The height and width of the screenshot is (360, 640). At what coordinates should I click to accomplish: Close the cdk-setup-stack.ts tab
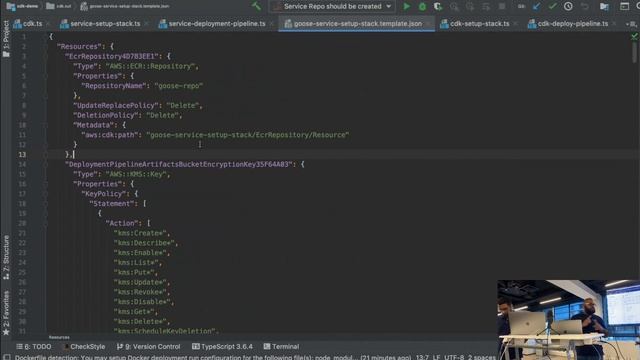pyautogui.click(x=516, y=24)
